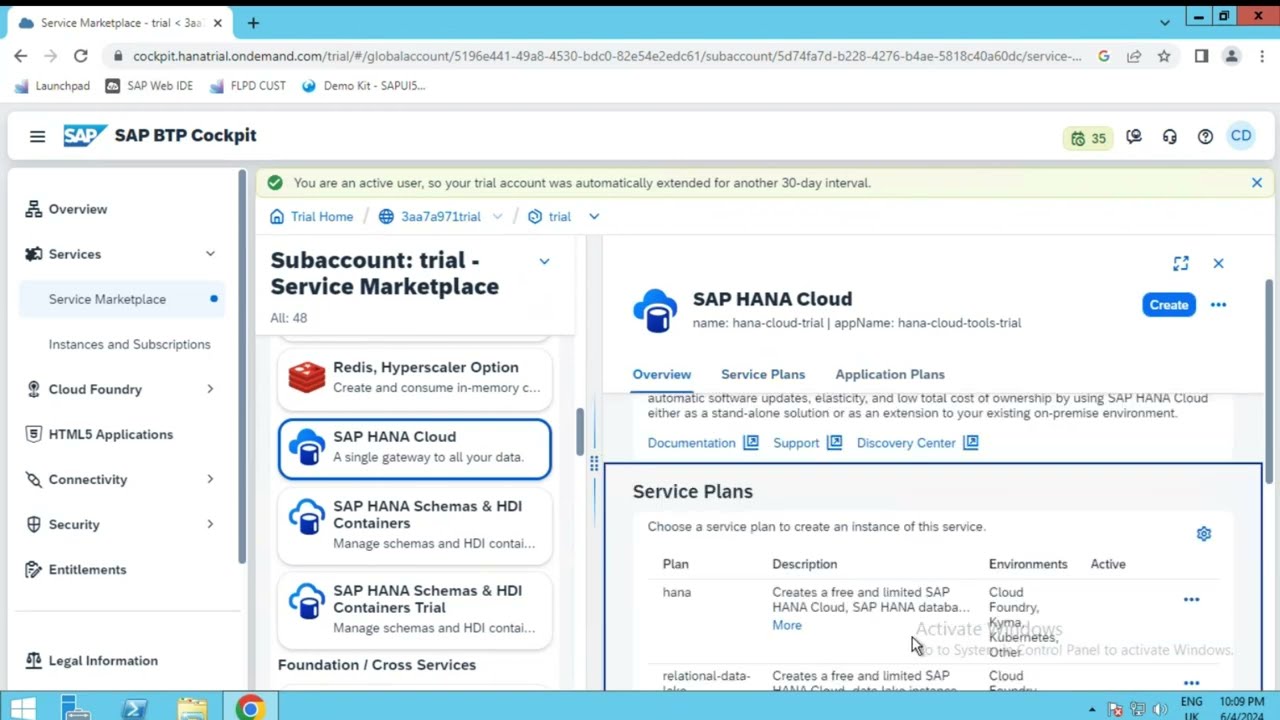Open the Windows Start menu
This screenshot has width=1280, height=720.
22,709
